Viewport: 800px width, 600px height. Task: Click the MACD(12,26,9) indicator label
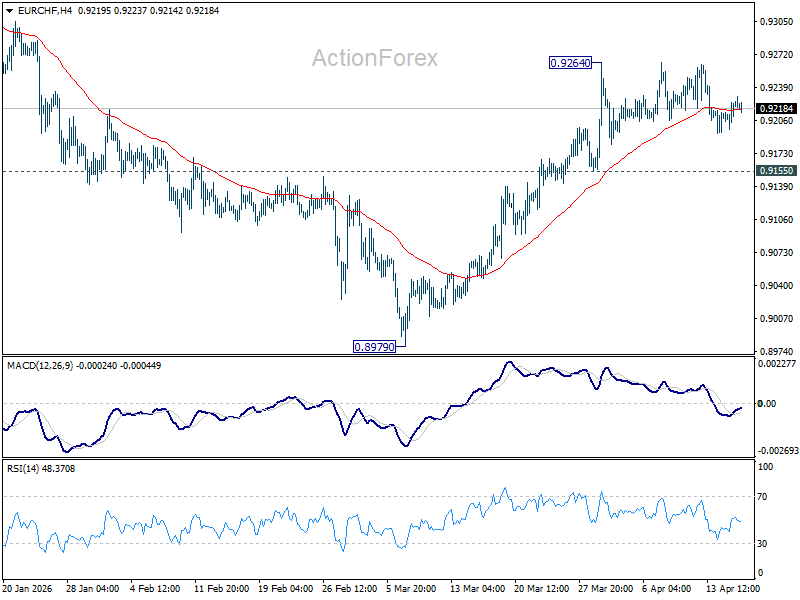pos(40,366)
